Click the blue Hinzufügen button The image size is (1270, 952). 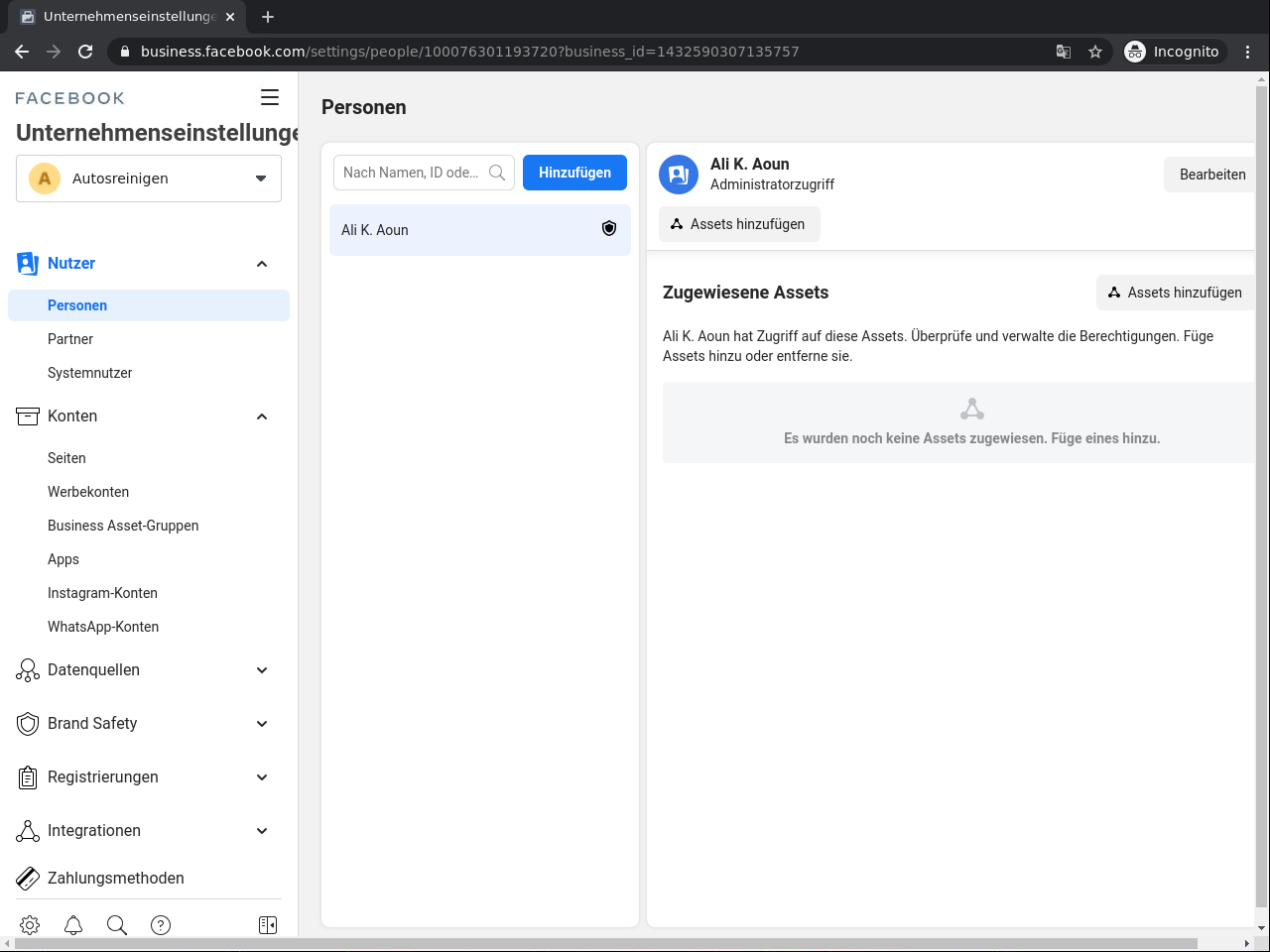(x=574, y=173)
